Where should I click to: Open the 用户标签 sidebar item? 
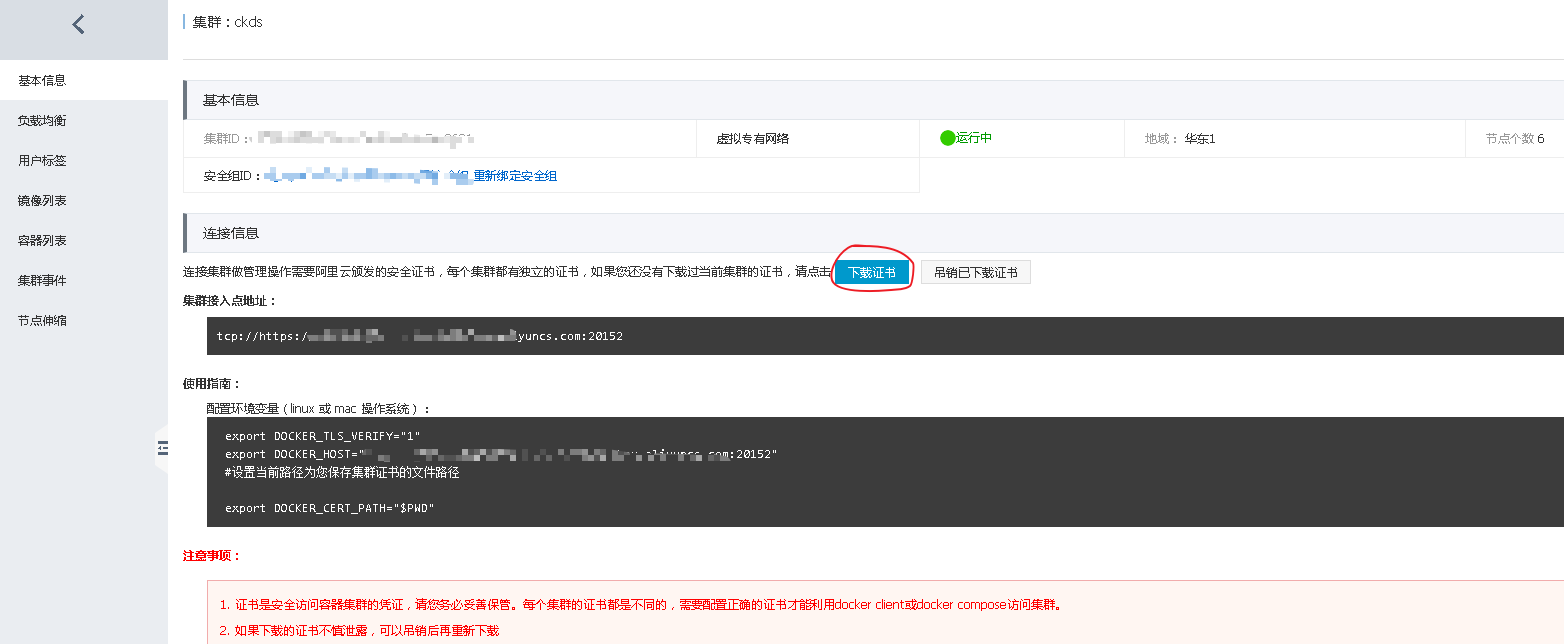[x=84, y=160]
